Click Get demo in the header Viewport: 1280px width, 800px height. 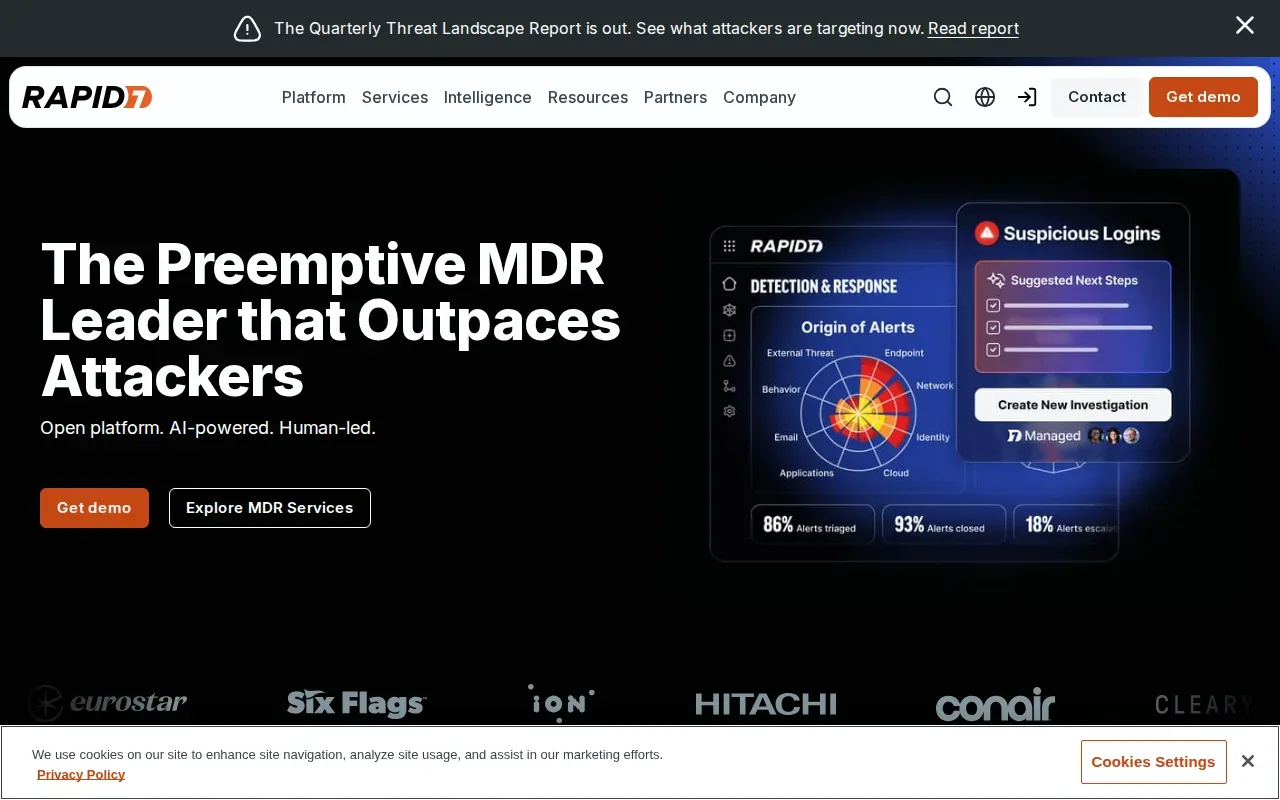(1203, 97)
